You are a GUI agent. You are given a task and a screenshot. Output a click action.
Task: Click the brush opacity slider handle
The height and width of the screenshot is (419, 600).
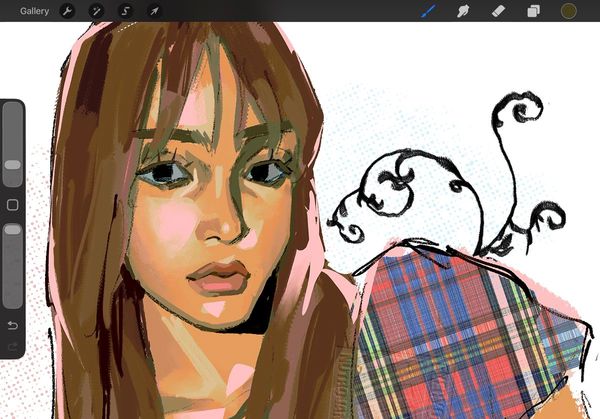13,230
